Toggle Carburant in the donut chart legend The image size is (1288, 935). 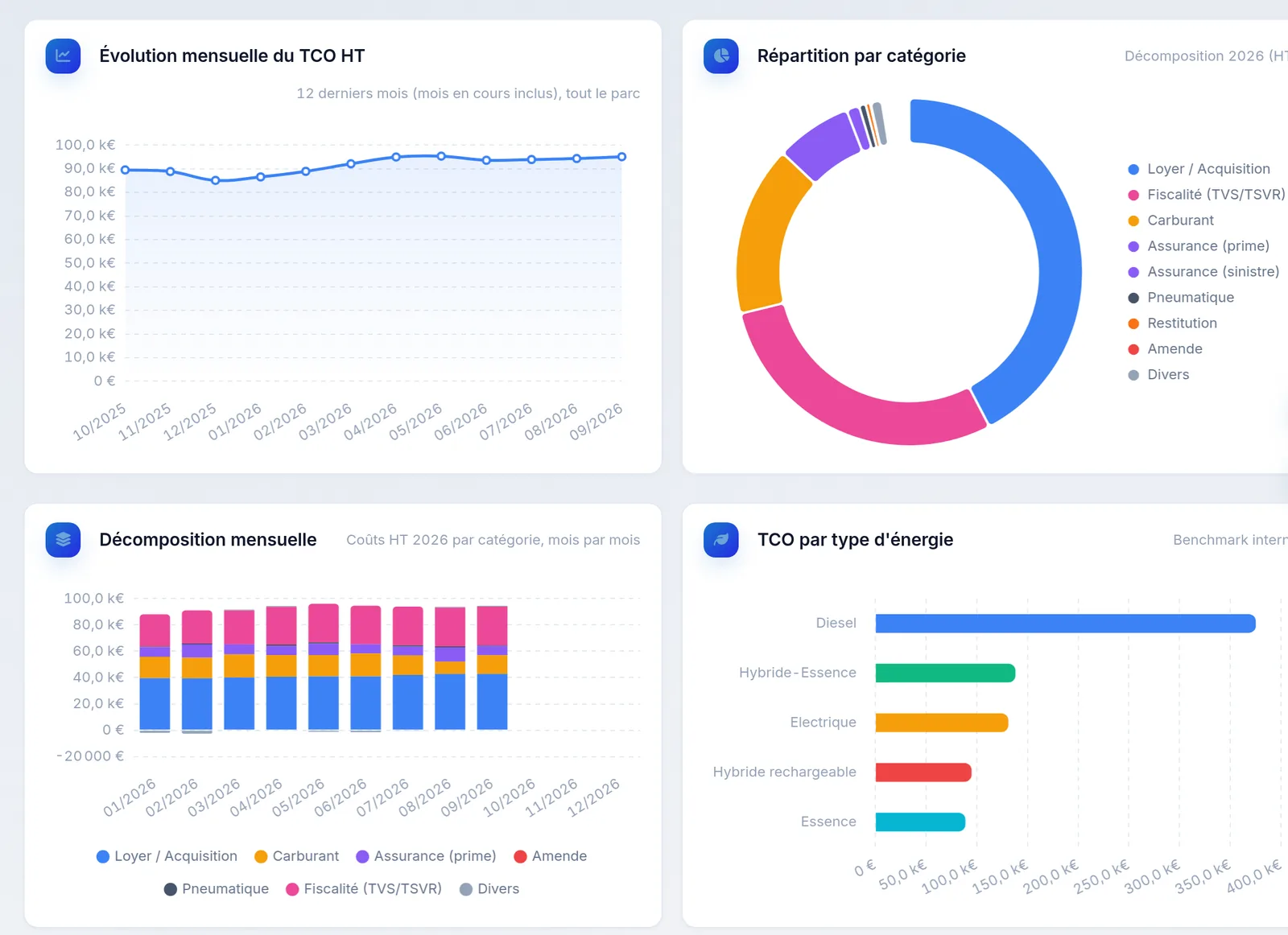pyautogui.click(x=1170, y=220)
